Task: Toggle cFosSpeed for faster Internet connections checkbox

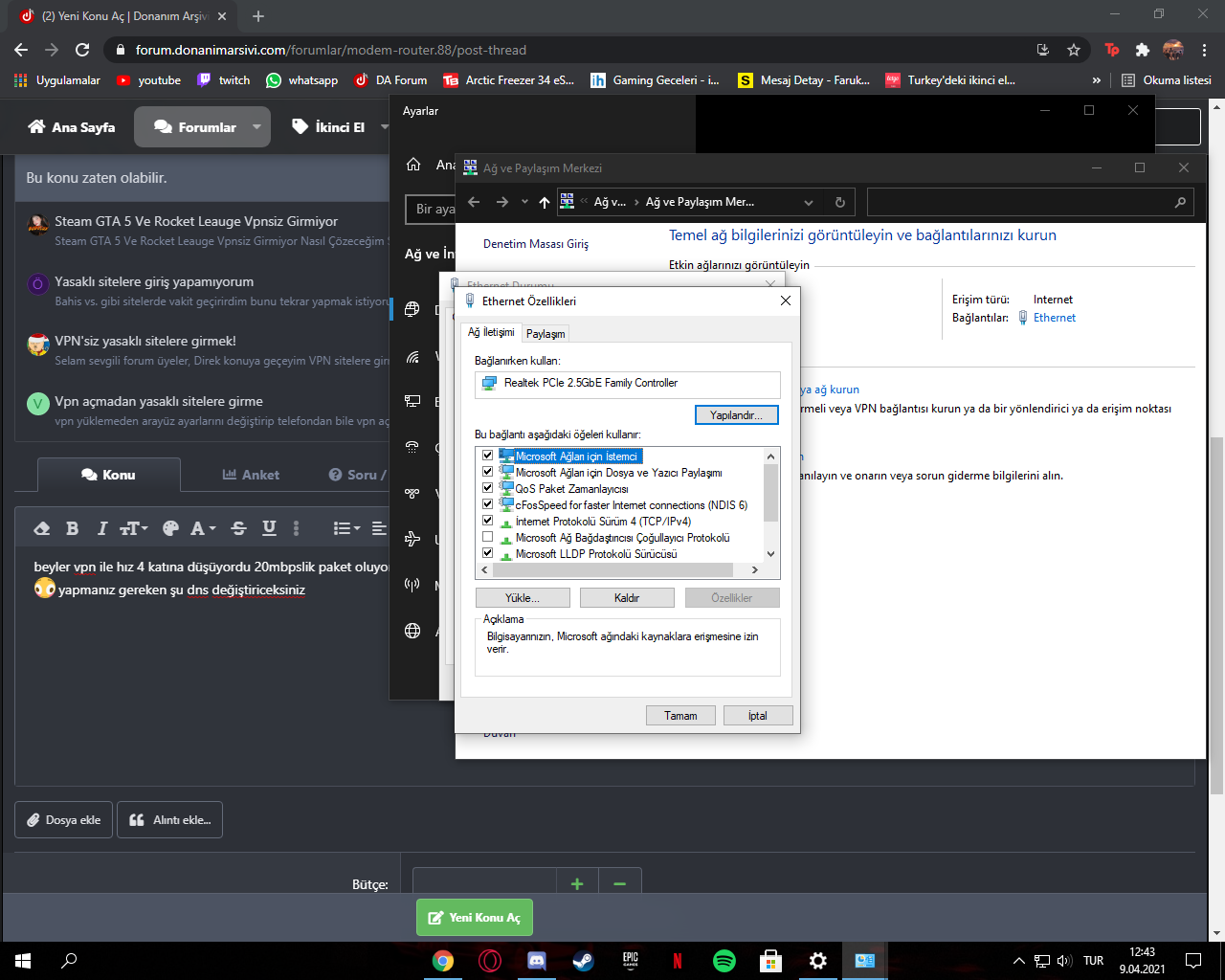Action: [x=488, y=504]
